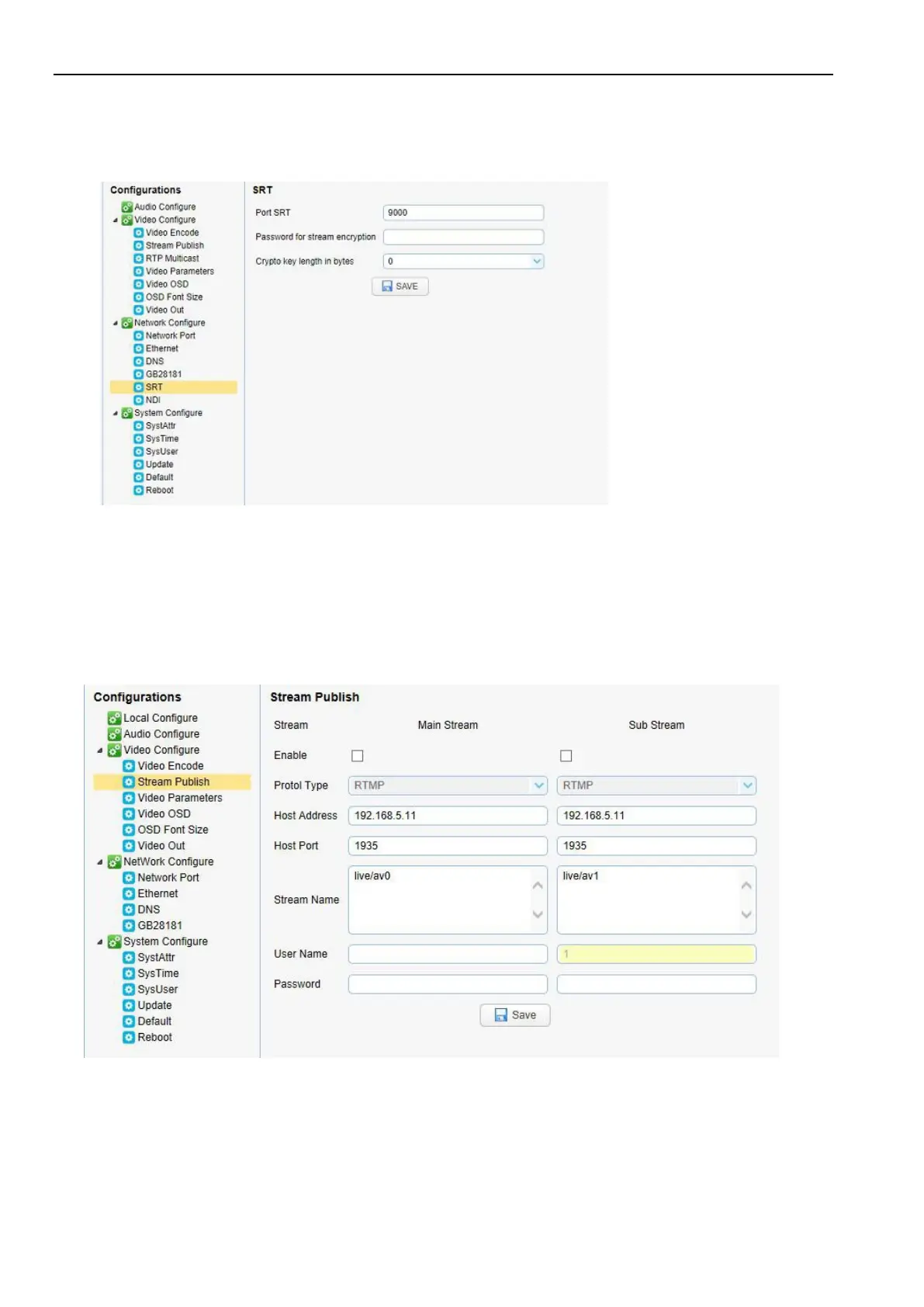Click Sub Stream User Name field

[x=656, y=954]
